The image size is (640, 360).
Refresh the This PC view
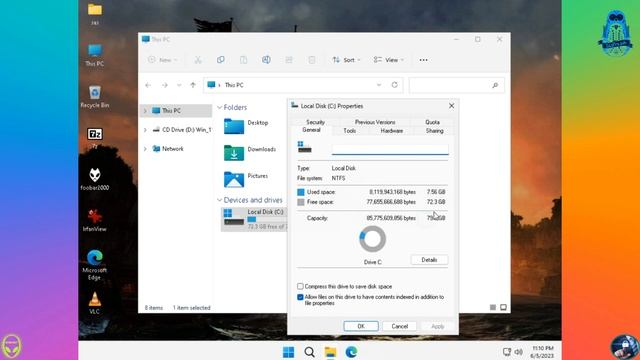pyautogui.click(x=394, y=85)
